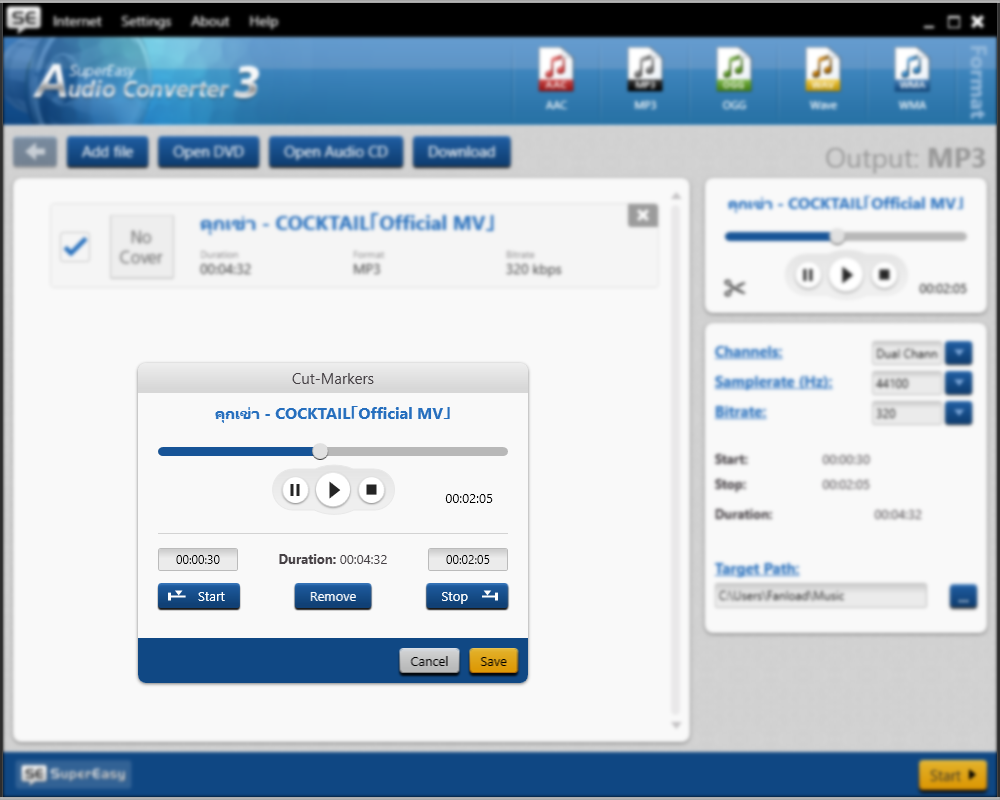This screenshot has width=1000, height=800.
Task: Stop playback in the right preview panel
Action: point(884,275)
